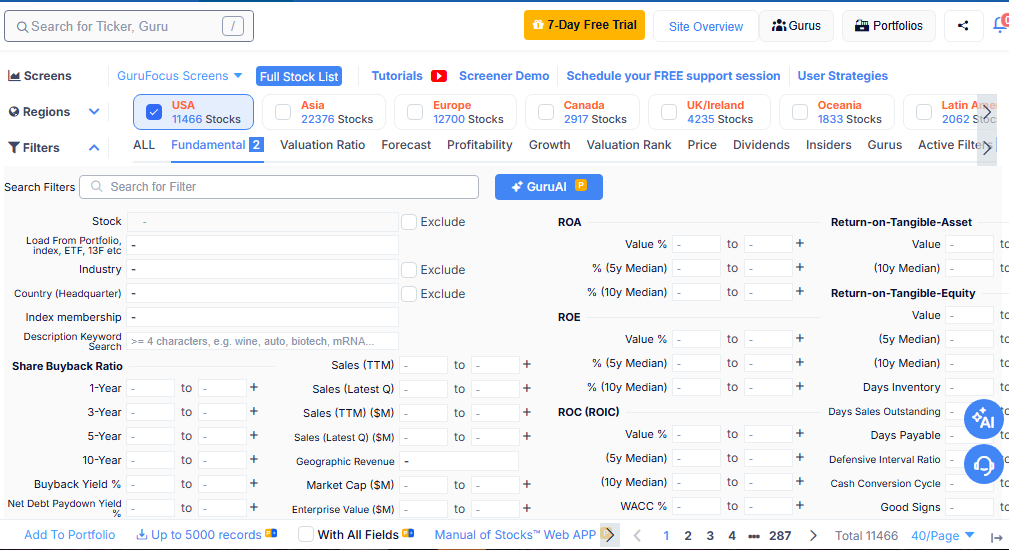Open the support headset chat icon
1009x550 pixels.
983,464
